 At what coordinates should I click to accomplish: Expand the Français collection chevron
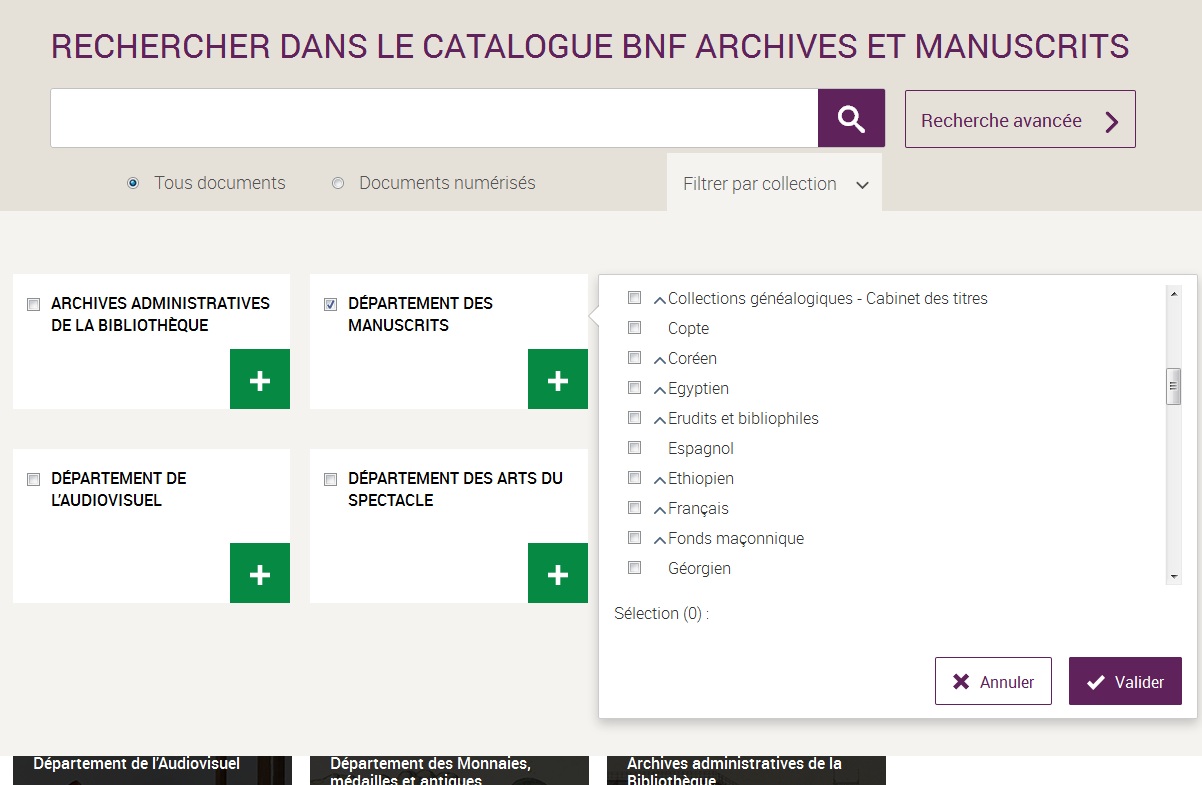click(659, 509)
